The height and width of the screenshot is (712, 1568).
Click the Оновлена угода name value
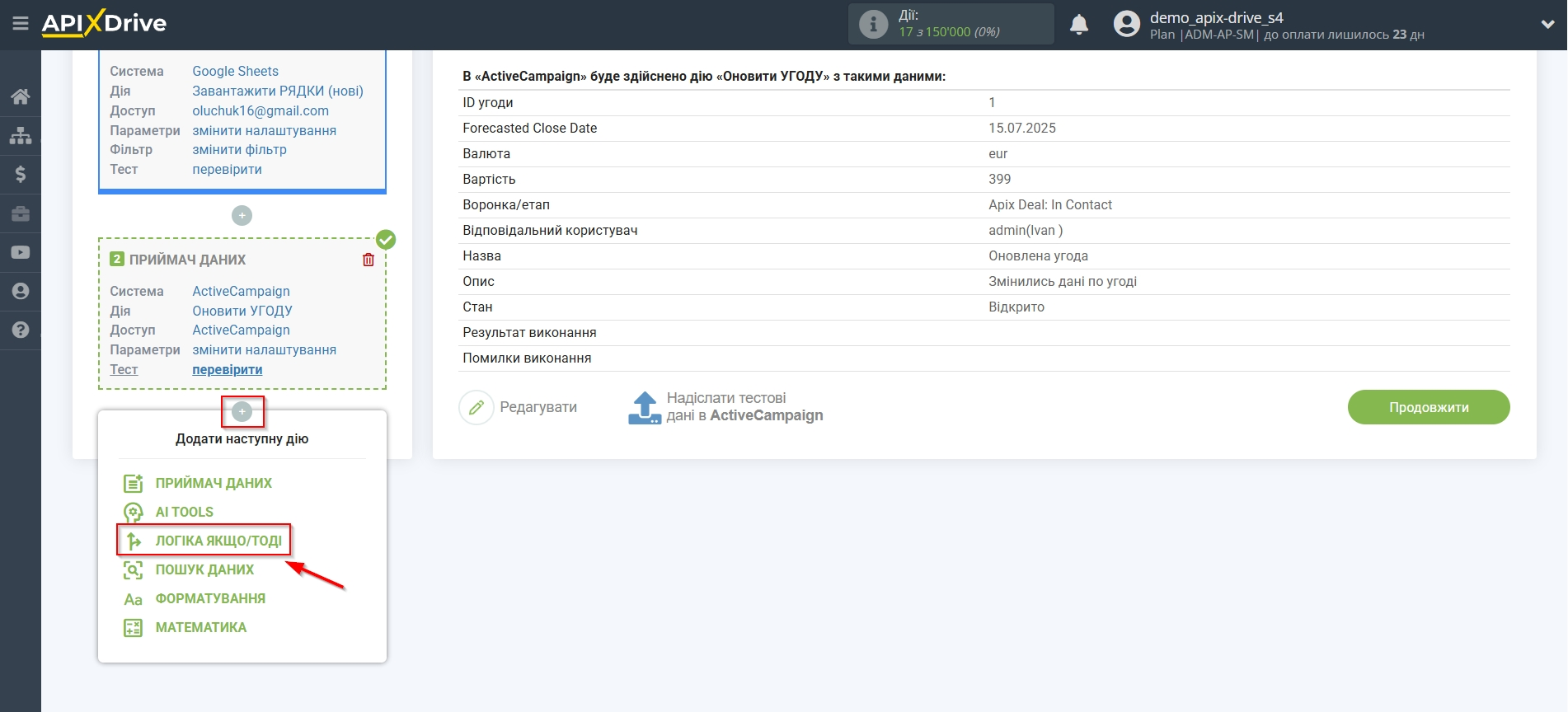pos(1038,255)
